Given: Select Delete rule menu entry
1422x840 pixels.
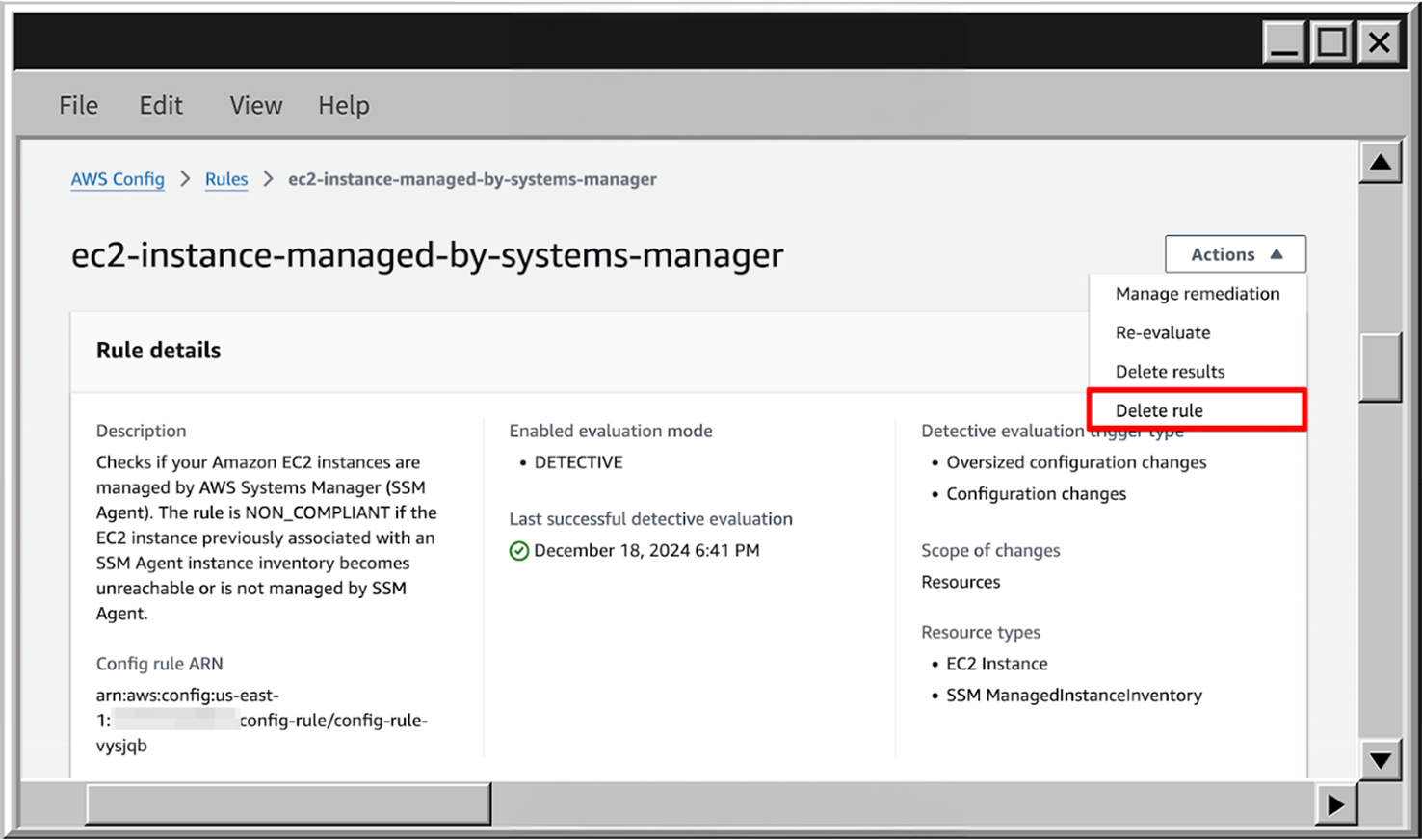Looking at the screenshot, I should tap(1198, 410).
